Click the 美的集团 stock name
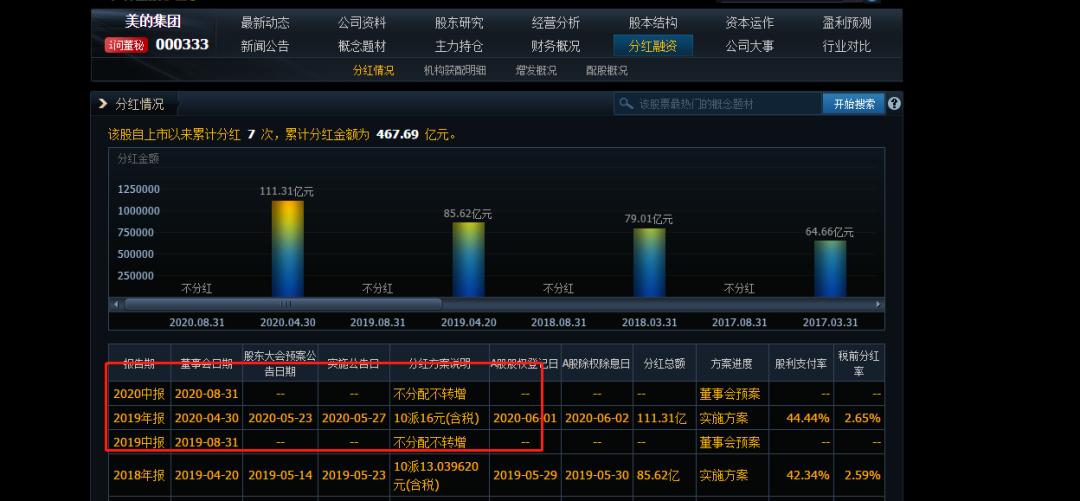The image size is (1080, 501). coord(153,21)
